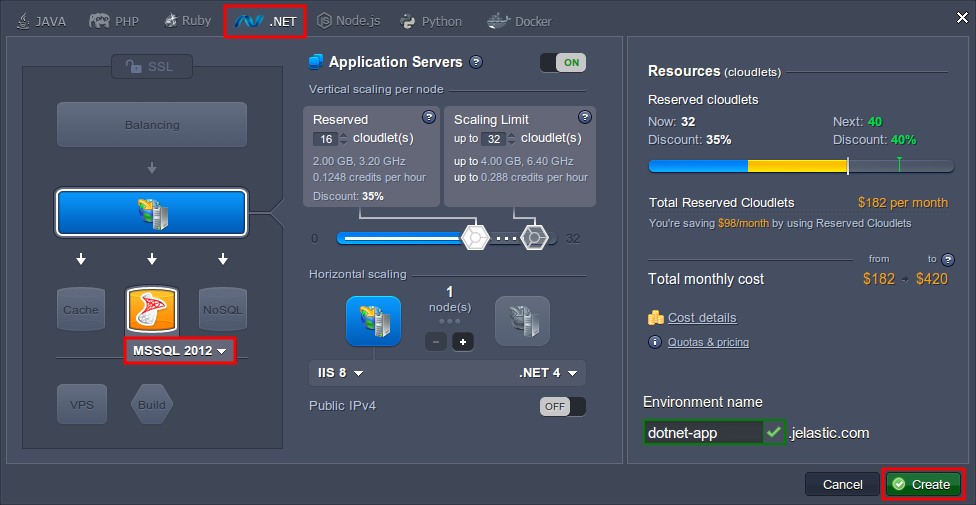Edit the Scaling Limit cloudlets field
The image size is (976, 505).
[493, 139]
